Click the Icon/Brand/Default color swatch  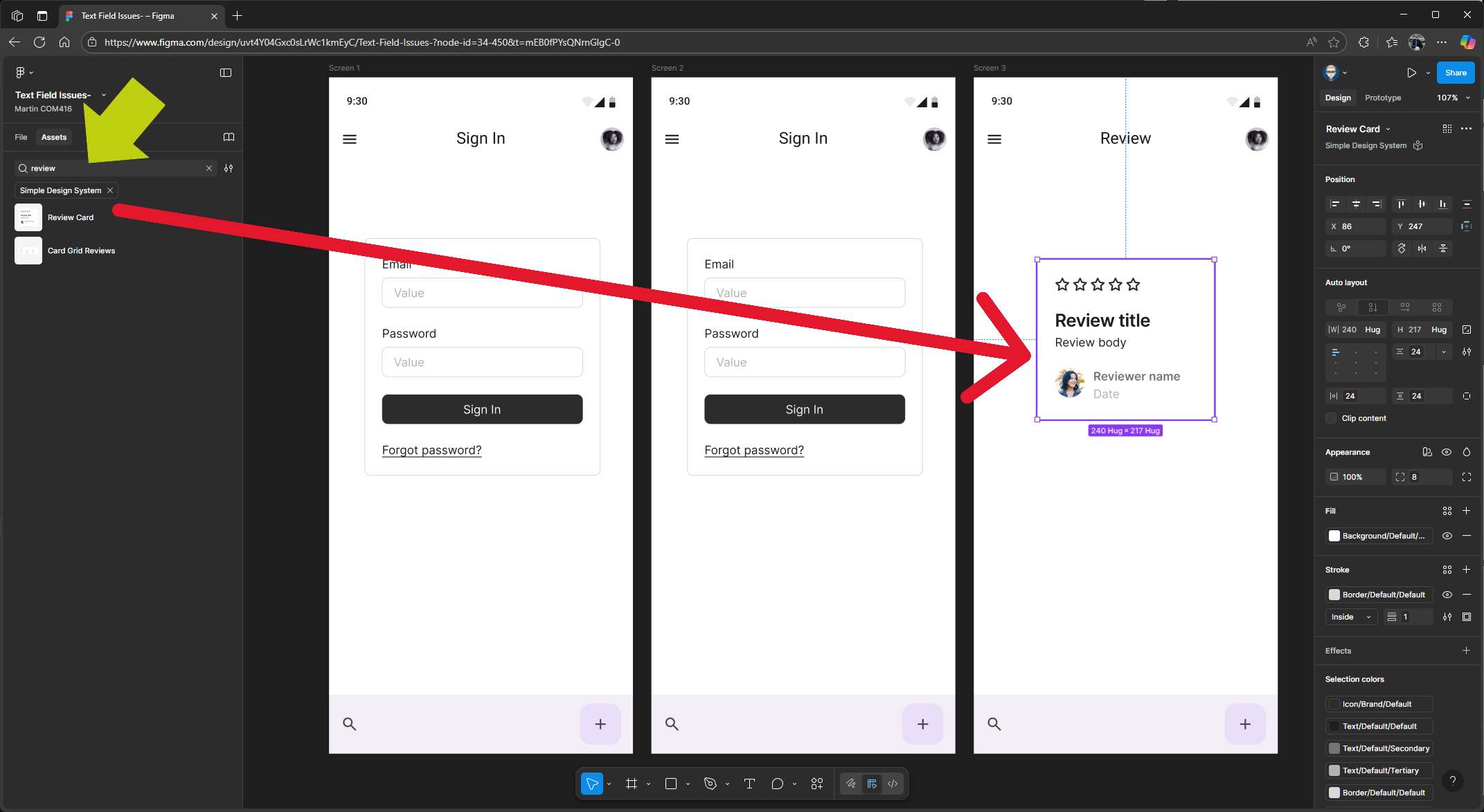tap(1334, 704)
